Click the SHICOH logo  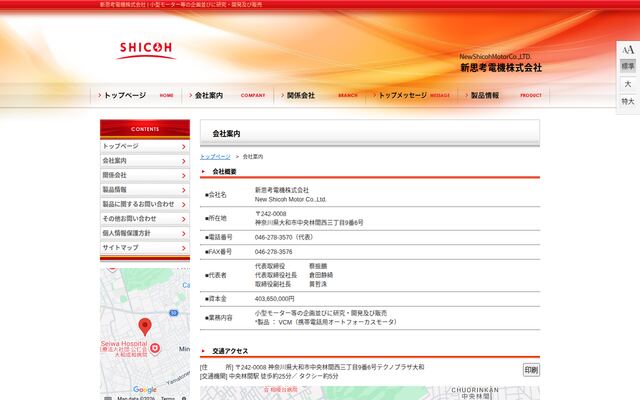coord(146,50)
